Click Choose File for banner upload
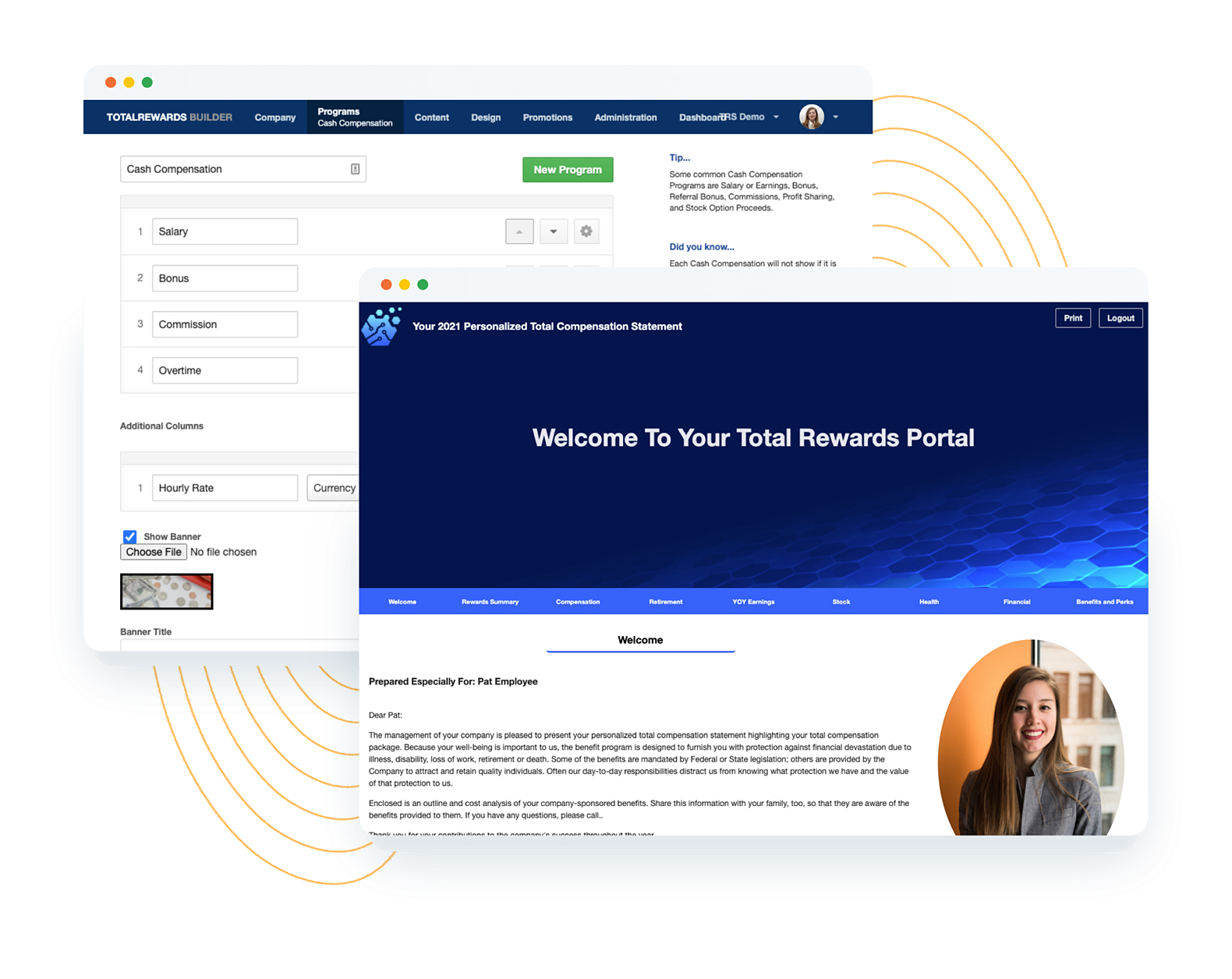This screenshot has height=979, width=1232. (154, 552)
